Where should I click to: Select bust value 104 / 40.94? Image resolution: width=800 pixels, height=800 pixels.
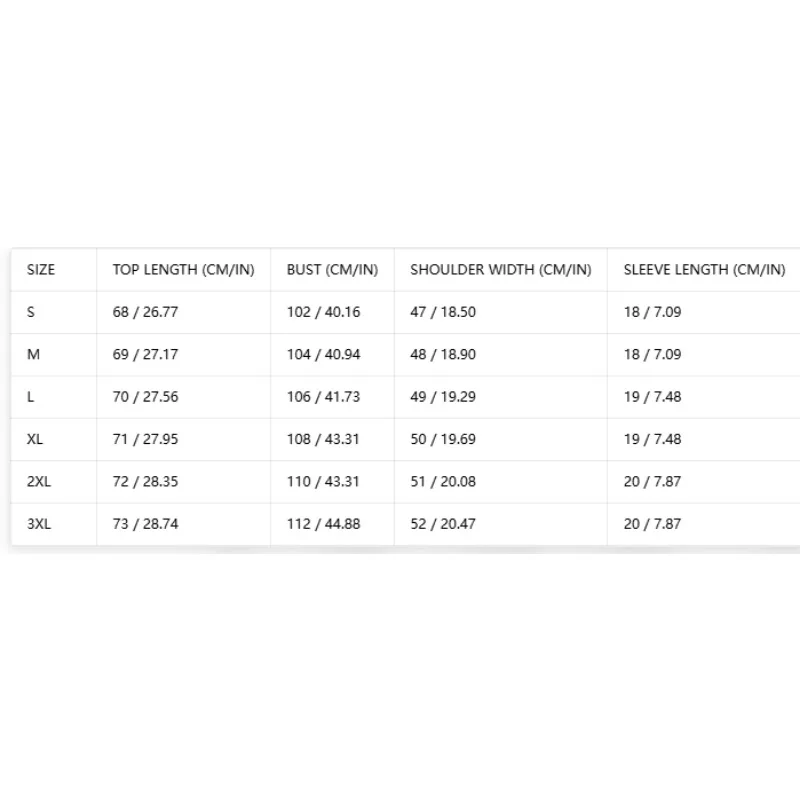[x=323, y=354]
